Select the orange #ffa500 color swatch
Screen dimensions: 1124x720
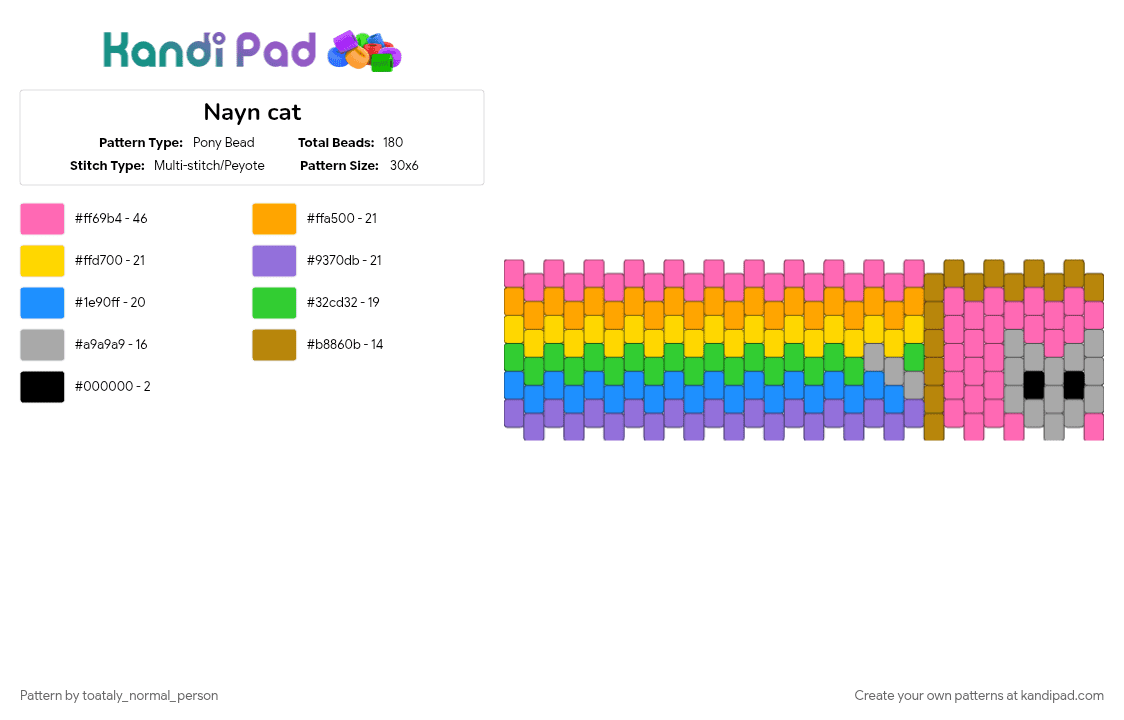[274, 219]
